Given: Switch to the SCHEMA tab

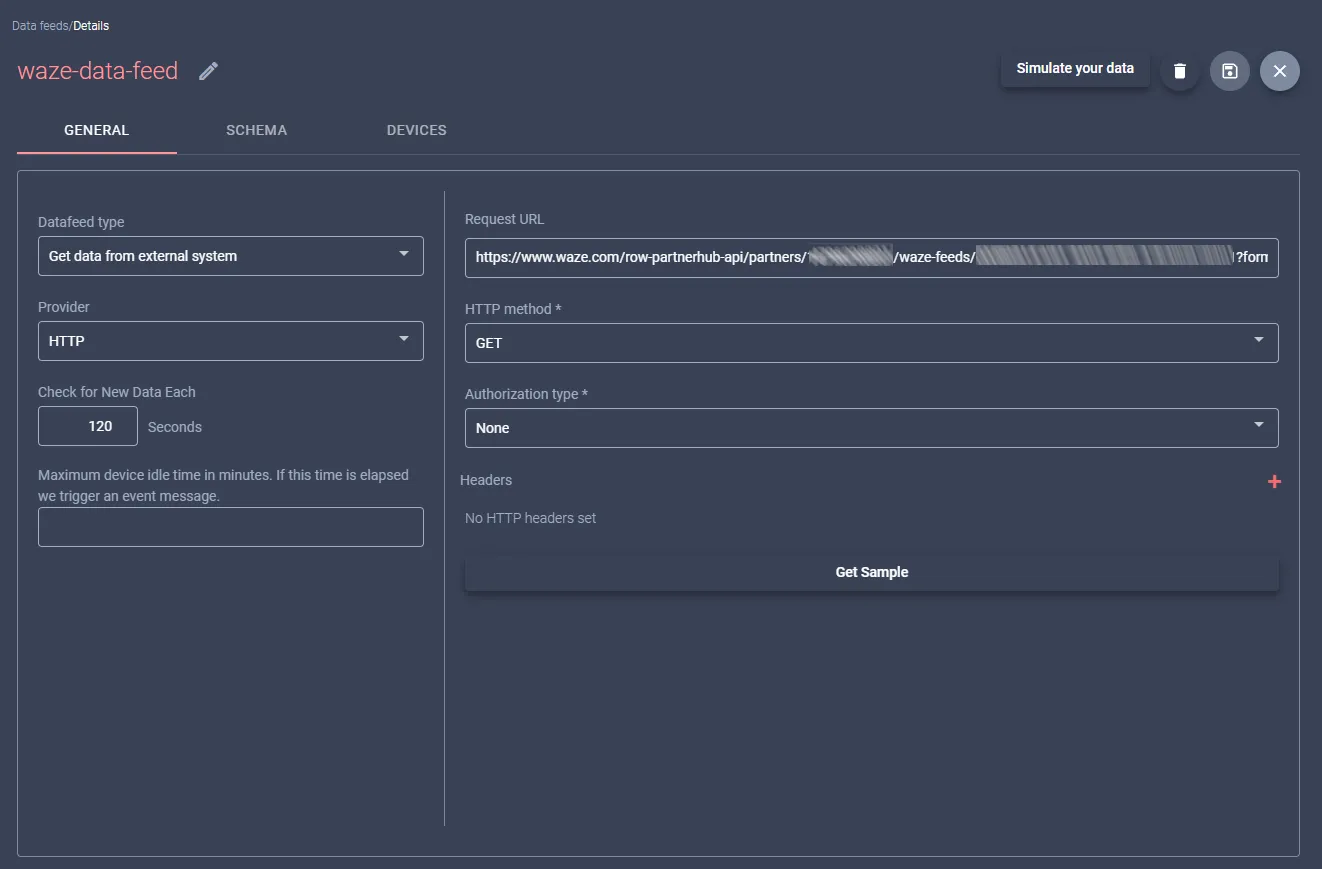Looking at the screenshot, I should click(x=257, y=130).
